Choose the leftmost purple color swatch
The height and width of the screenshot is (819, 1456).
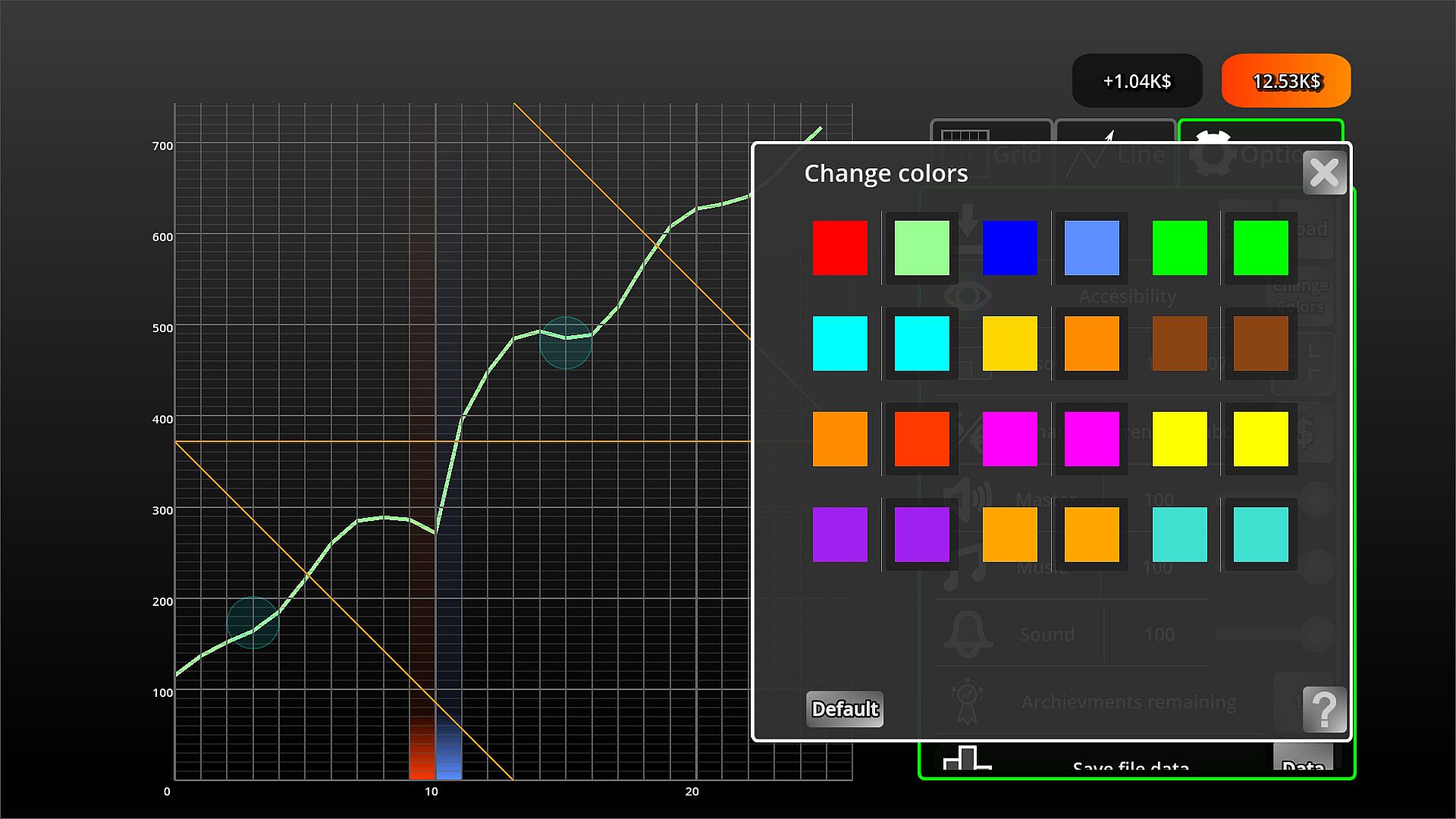[x=839, y=535]
